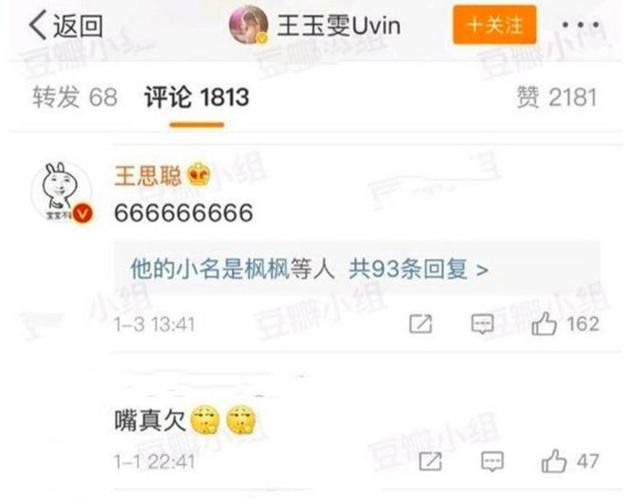Open 王思聪's rabbit profile avatar
Viewport: 640px width, 499px height.
(x=62, y=193)
